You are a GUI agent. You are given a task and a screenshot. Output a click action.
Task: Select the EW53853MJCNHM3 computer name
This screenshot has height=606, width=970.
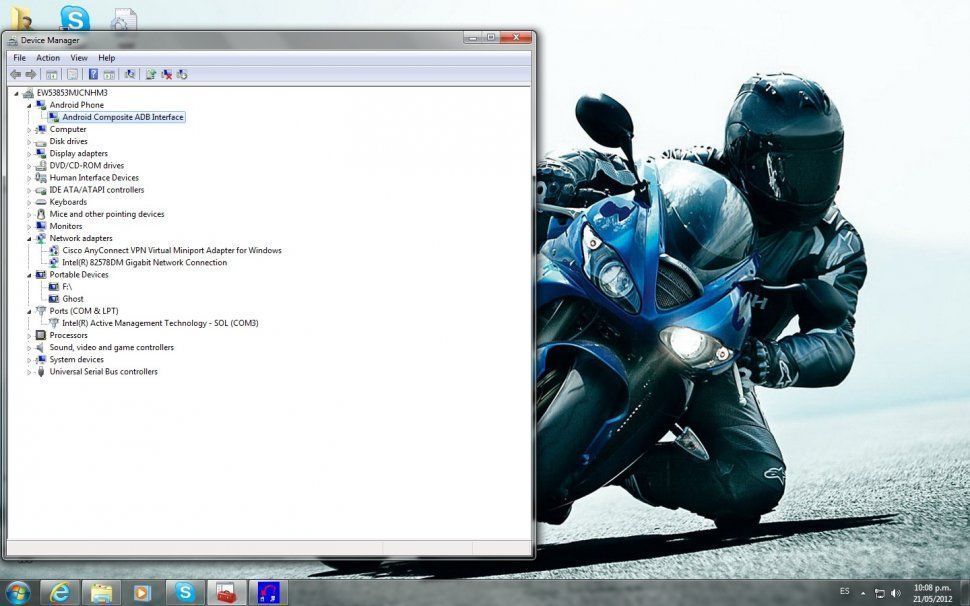(72, 93)
